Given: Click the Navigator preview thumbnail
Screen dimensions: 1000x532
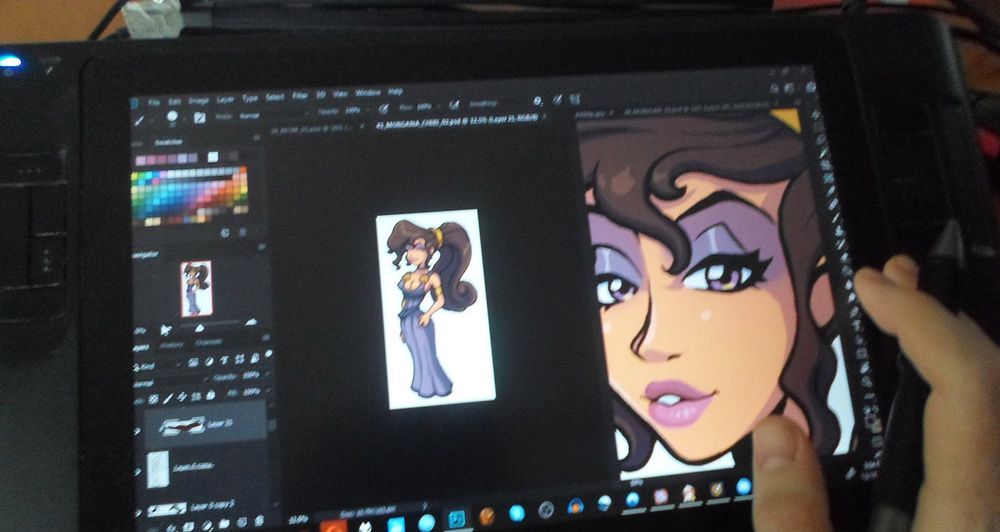Looking at the screenshot, I should (196, 289).
